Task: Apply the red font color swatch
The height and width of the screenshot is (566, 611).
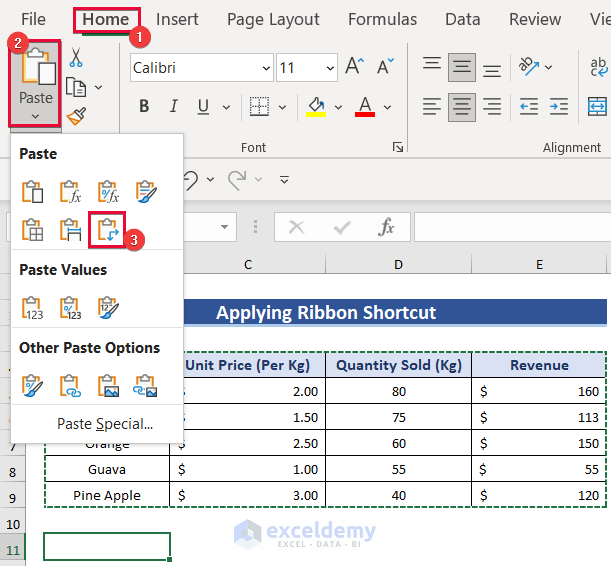Action: point(365,106)
